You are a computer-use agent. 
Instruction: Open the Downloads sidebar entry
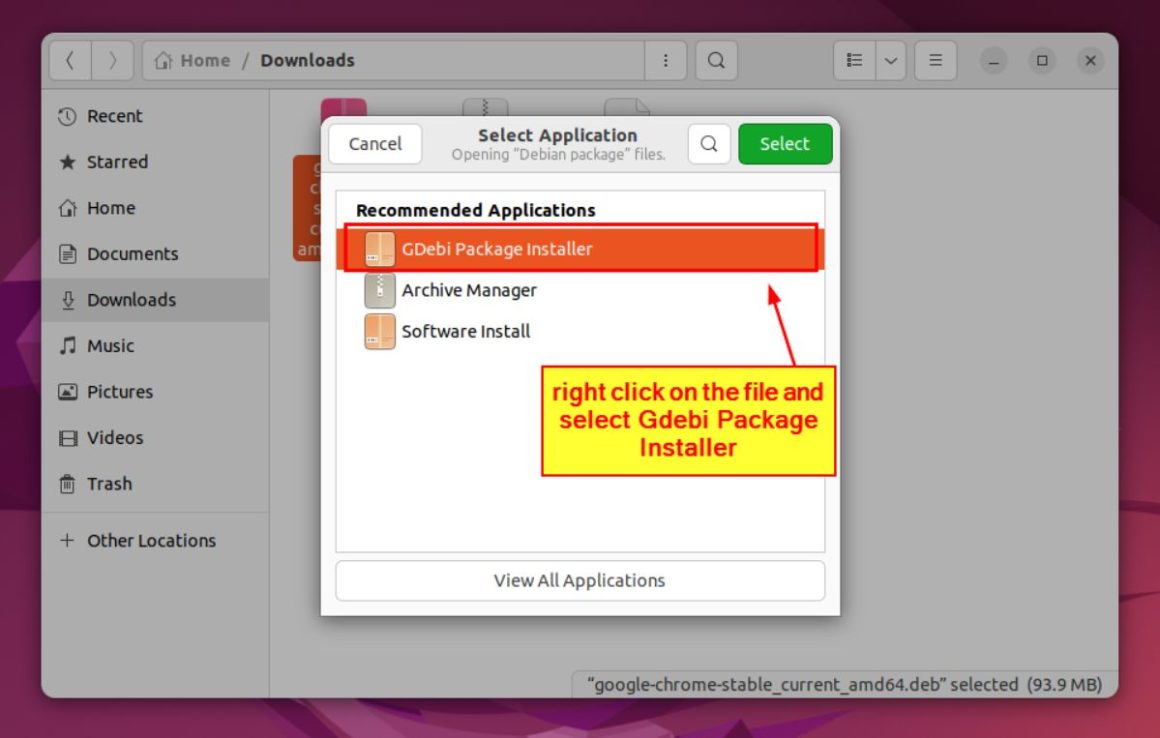click(x=133, y=299)
